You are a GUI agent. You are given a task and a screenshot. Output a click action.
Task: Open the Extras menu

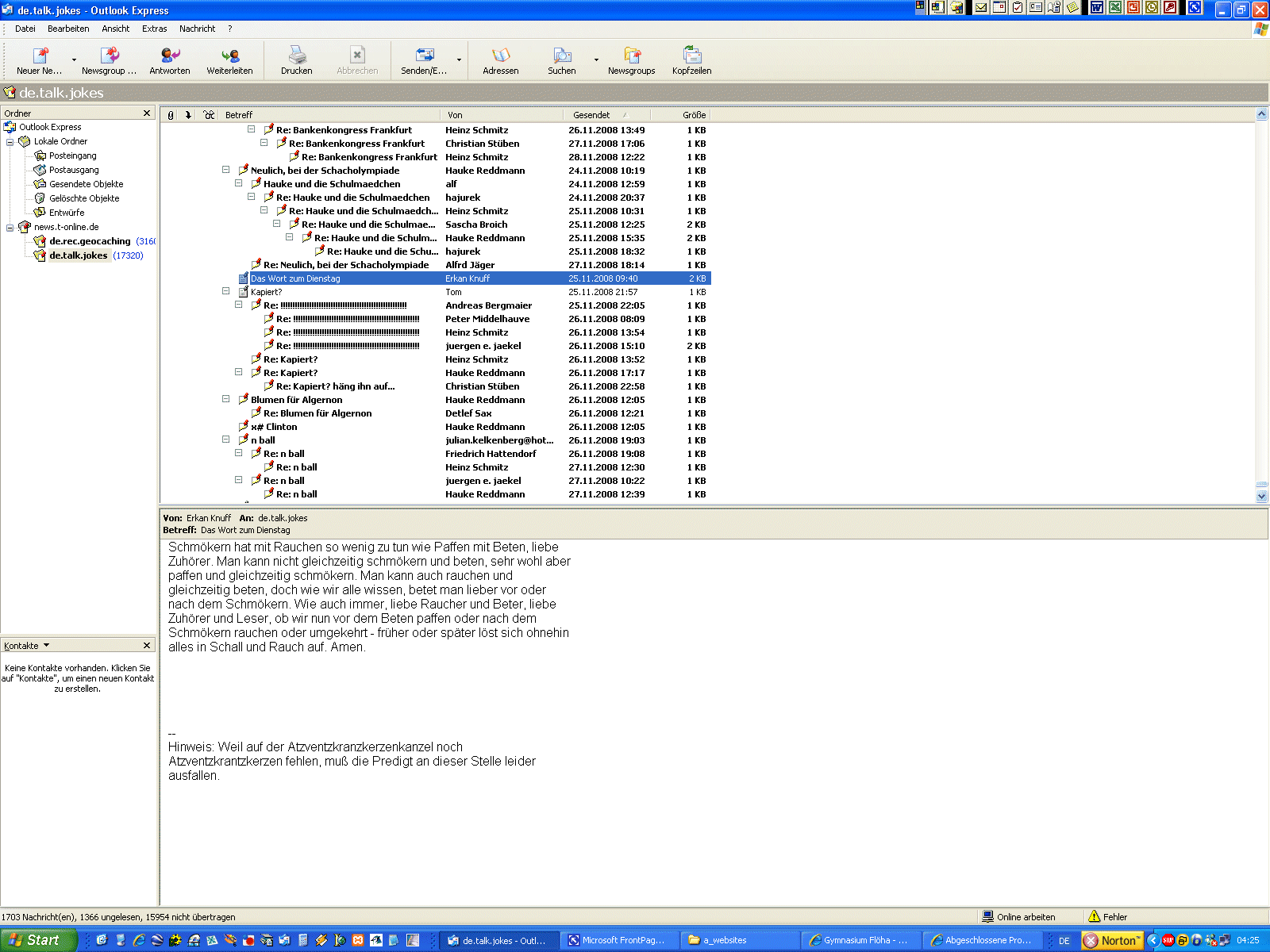click(x=154, y=29)
